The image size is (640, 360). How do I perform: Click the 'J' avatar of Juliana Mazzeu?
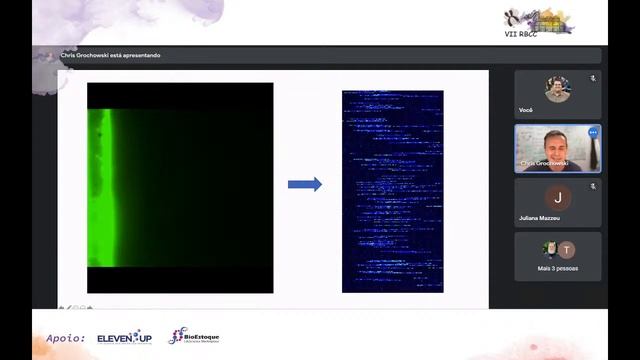click(558, 198)
